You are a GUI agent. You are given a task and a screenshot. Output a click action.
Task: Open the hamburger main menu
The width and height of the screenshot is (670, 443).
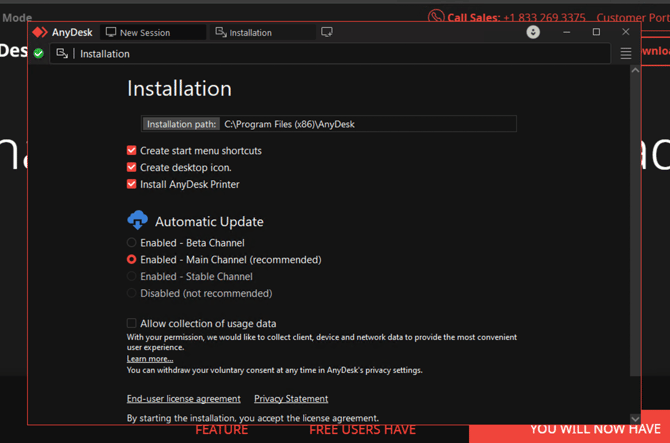coord(626,53)
